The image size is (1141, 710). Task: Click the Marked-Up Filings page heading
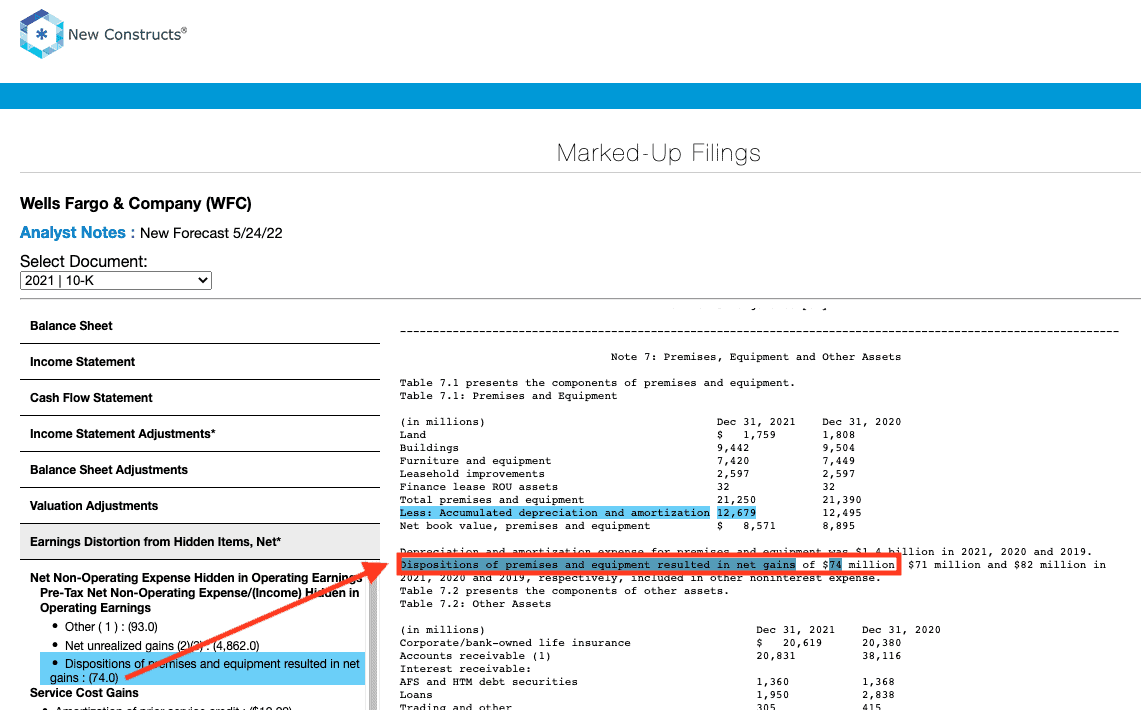pyautogui.click(x=659, y=153)
